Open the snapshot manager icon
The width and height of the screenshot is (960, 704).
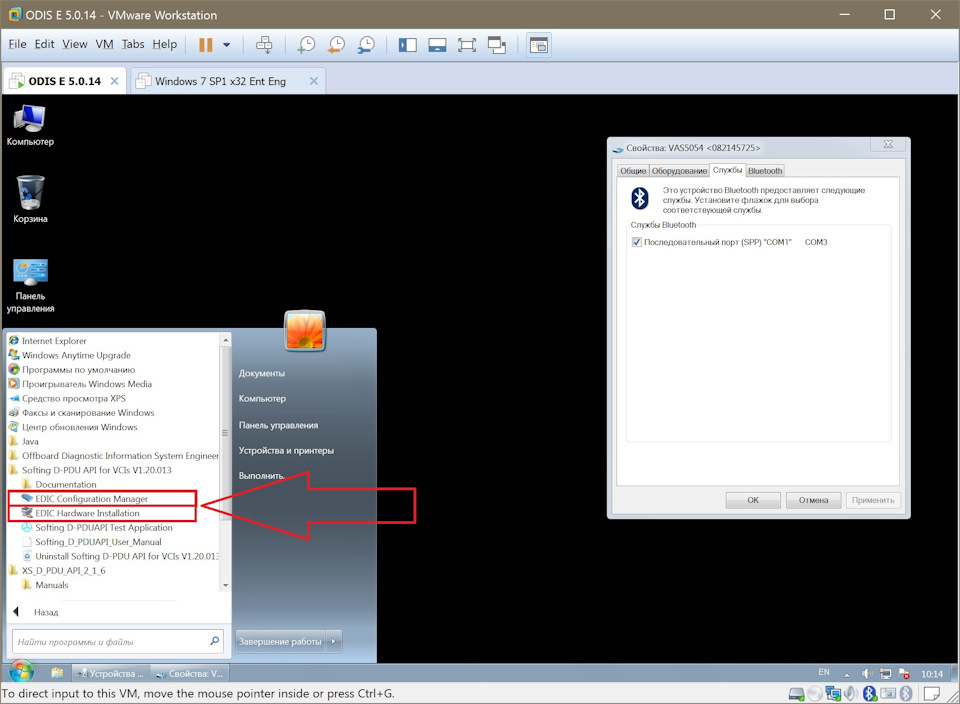[x=366, y=45]
